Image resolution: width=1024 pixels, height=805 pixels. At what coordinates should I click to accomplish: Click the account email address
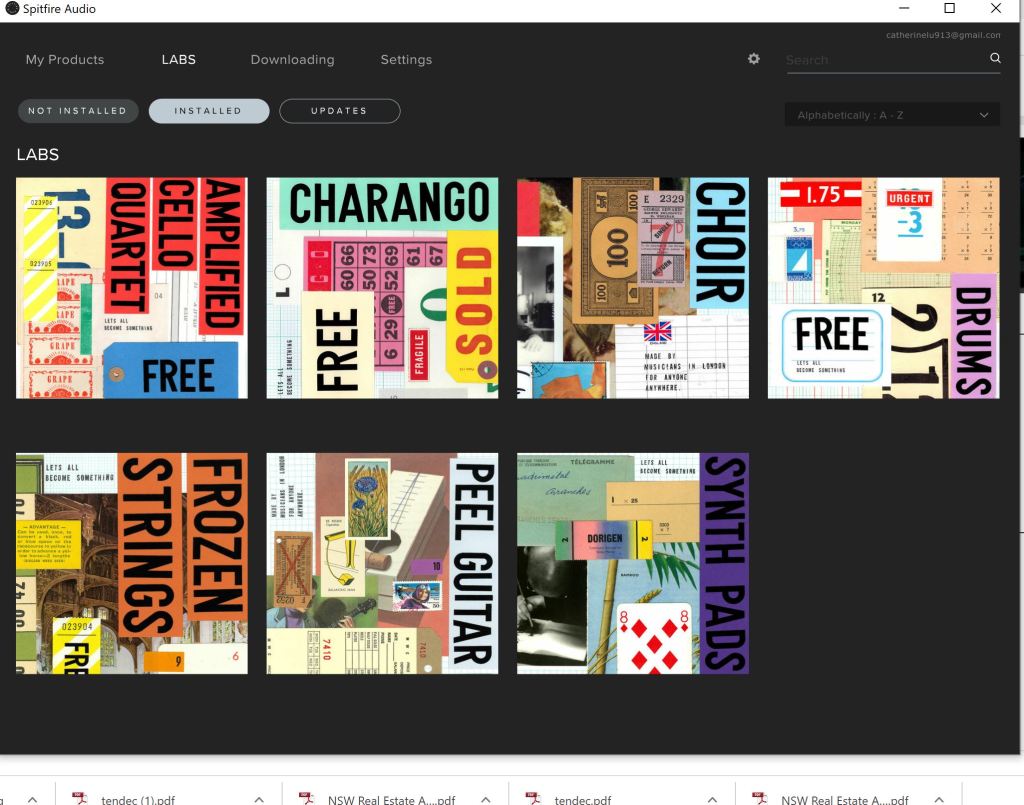pos(943,35)
